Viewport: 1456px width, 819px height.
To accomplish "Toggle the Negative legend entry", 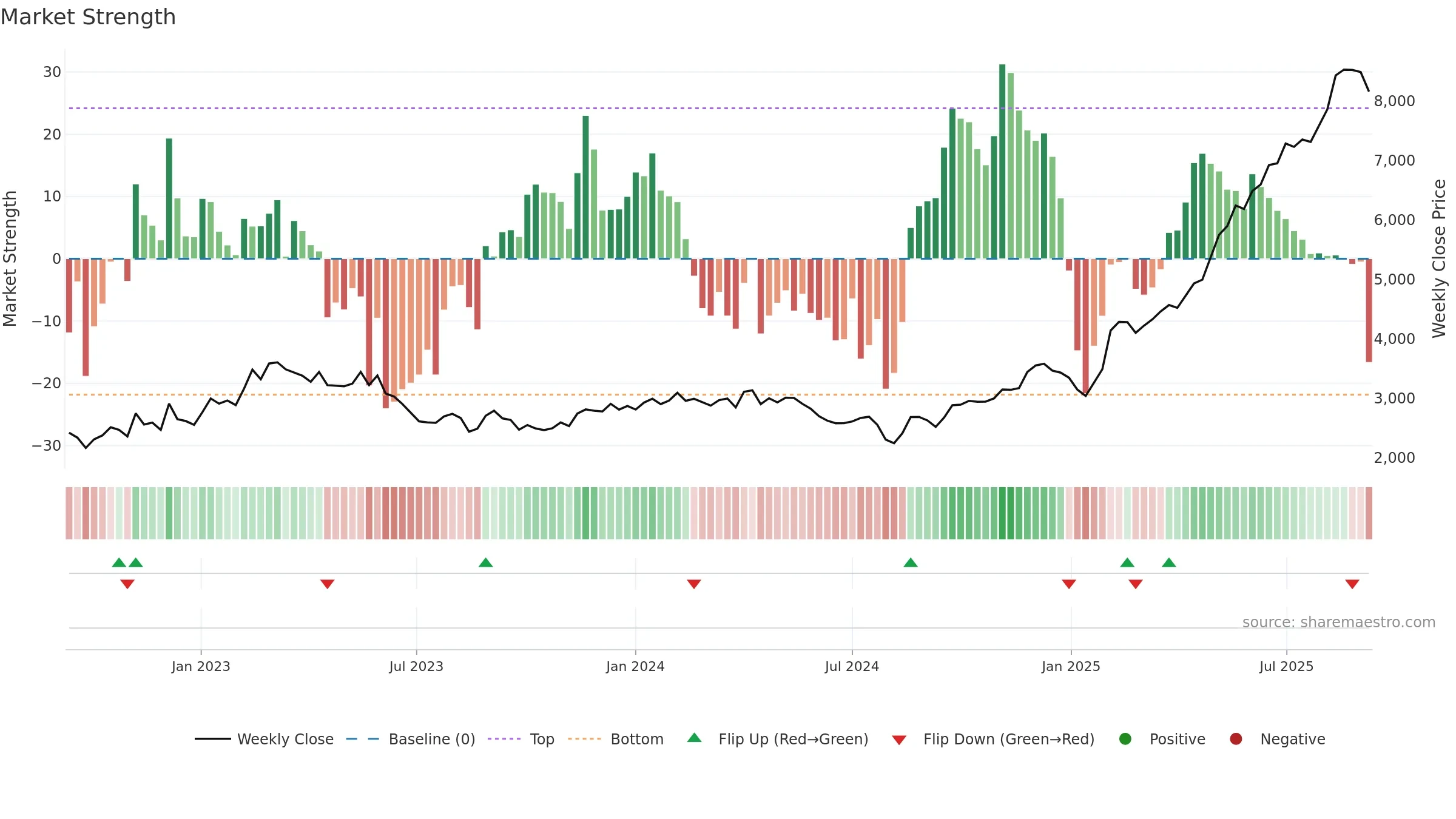I will pos(1277,739).
